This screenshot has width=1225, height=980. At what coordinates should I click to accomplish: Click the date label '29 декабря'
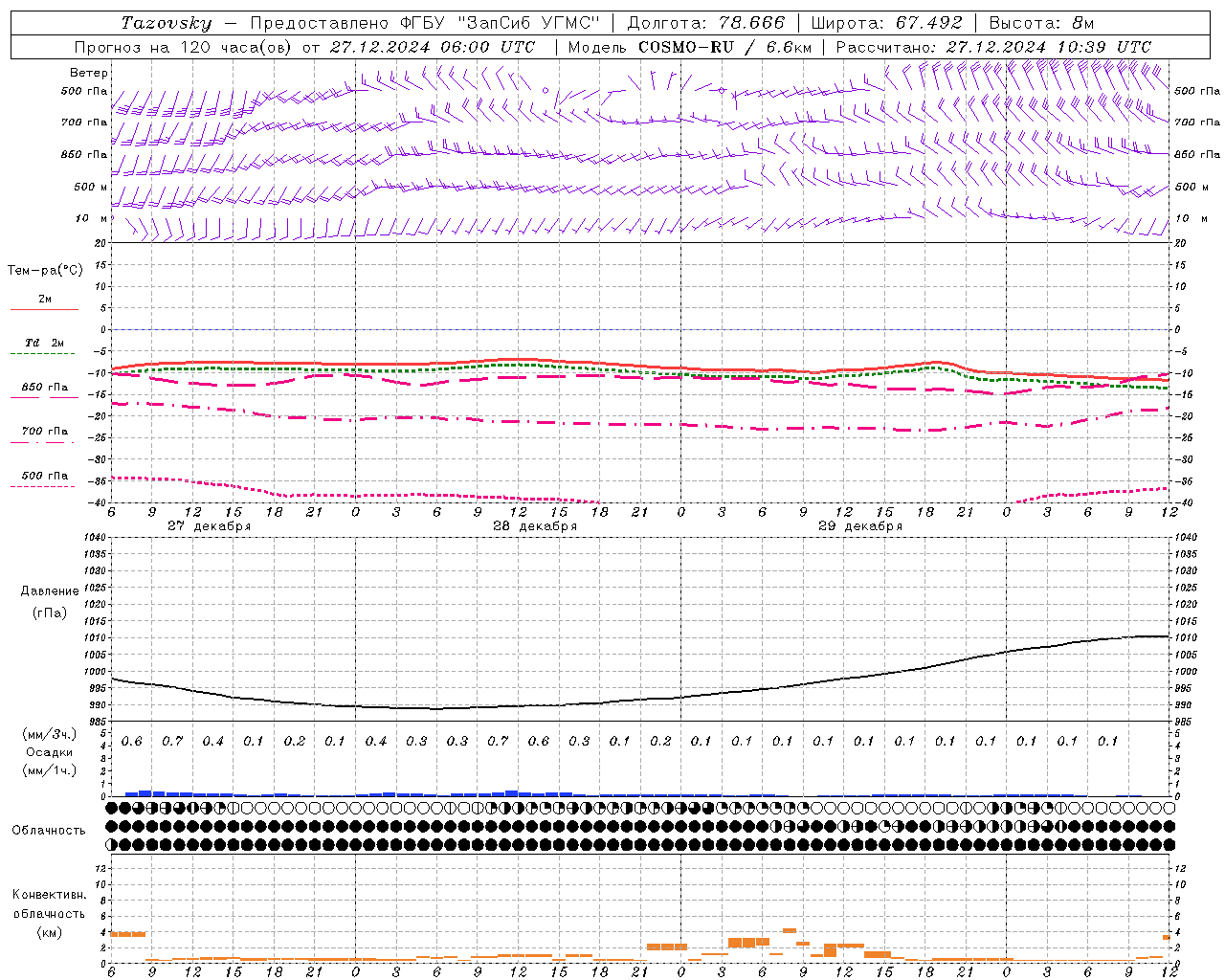[x=860, y=526]
